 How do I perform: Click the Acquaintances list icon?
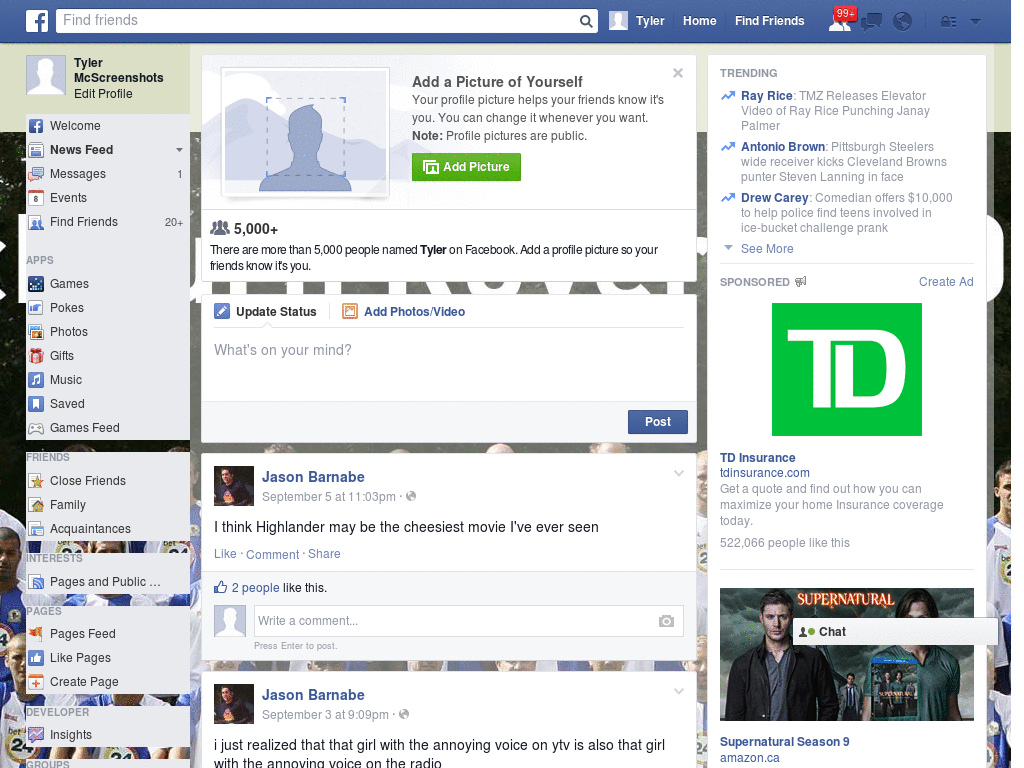coord(36,529)
